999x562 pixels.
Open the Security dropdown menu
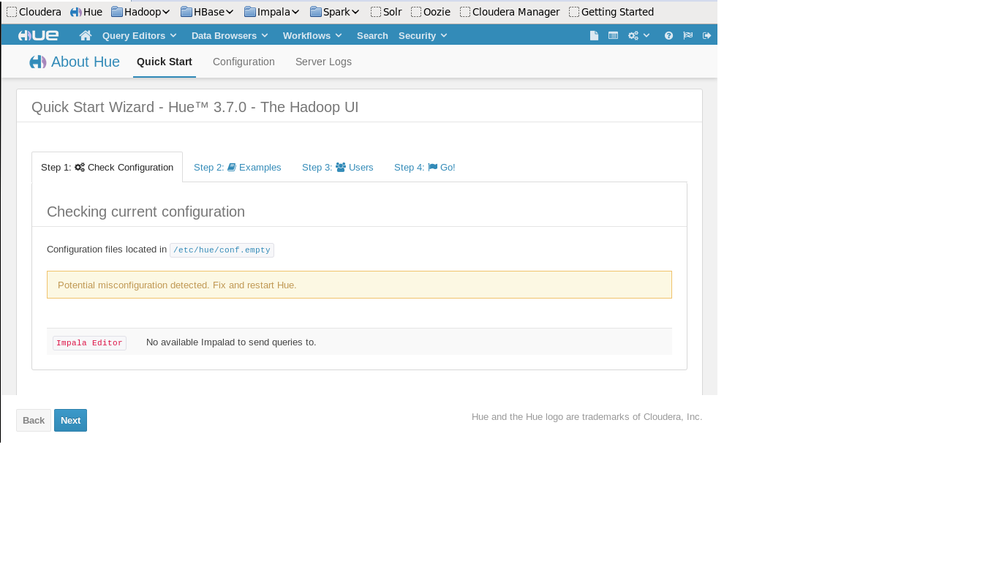(x=422, y=36)
